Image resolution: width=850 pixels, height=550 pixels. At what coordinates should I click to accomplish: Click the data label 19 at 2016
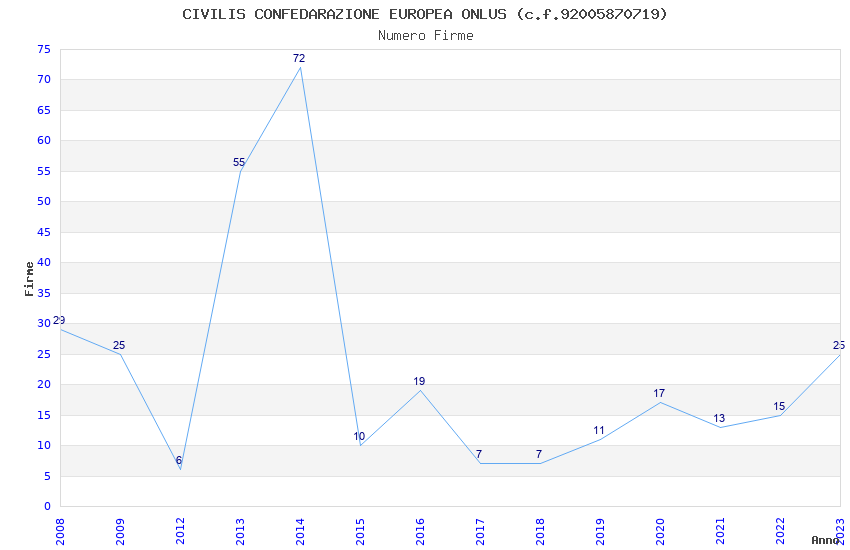[419, 381]
